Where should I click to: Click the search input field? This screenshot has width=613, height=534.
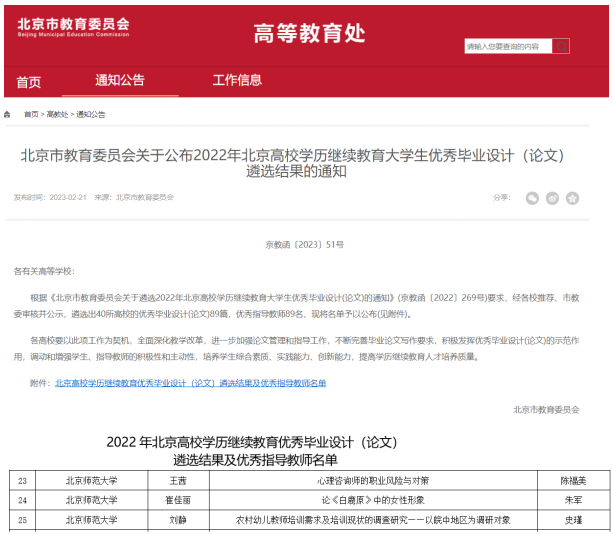(508, 47)
